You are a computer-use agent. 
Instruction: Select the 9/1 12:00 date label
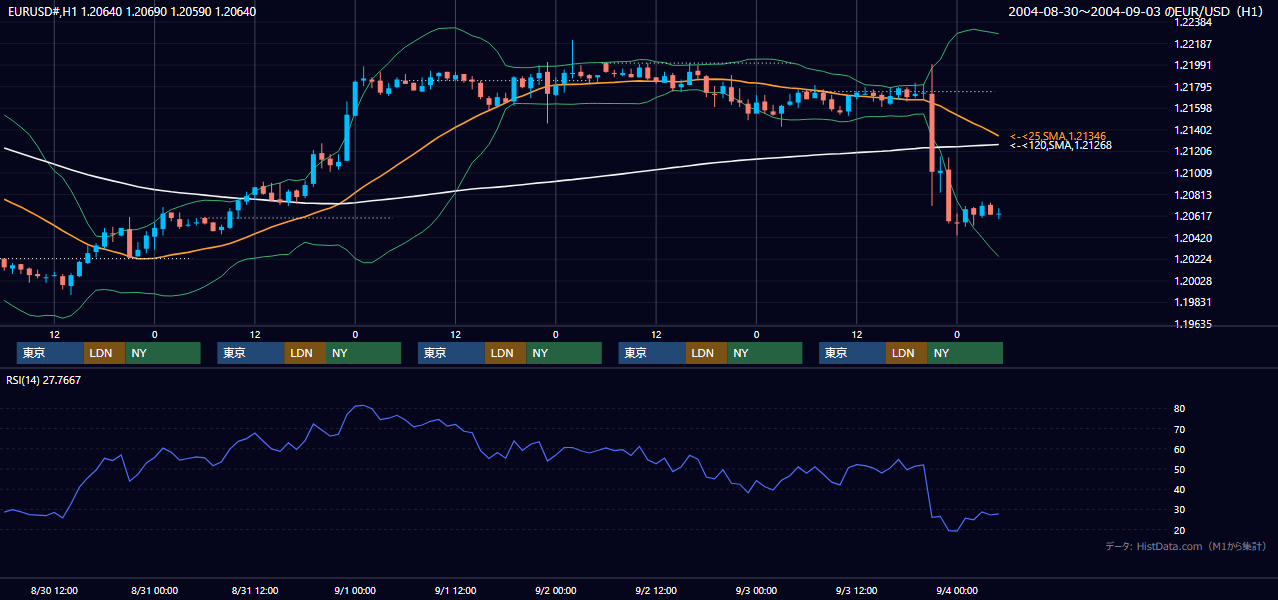pyautogui.click(x=455, y=590)
